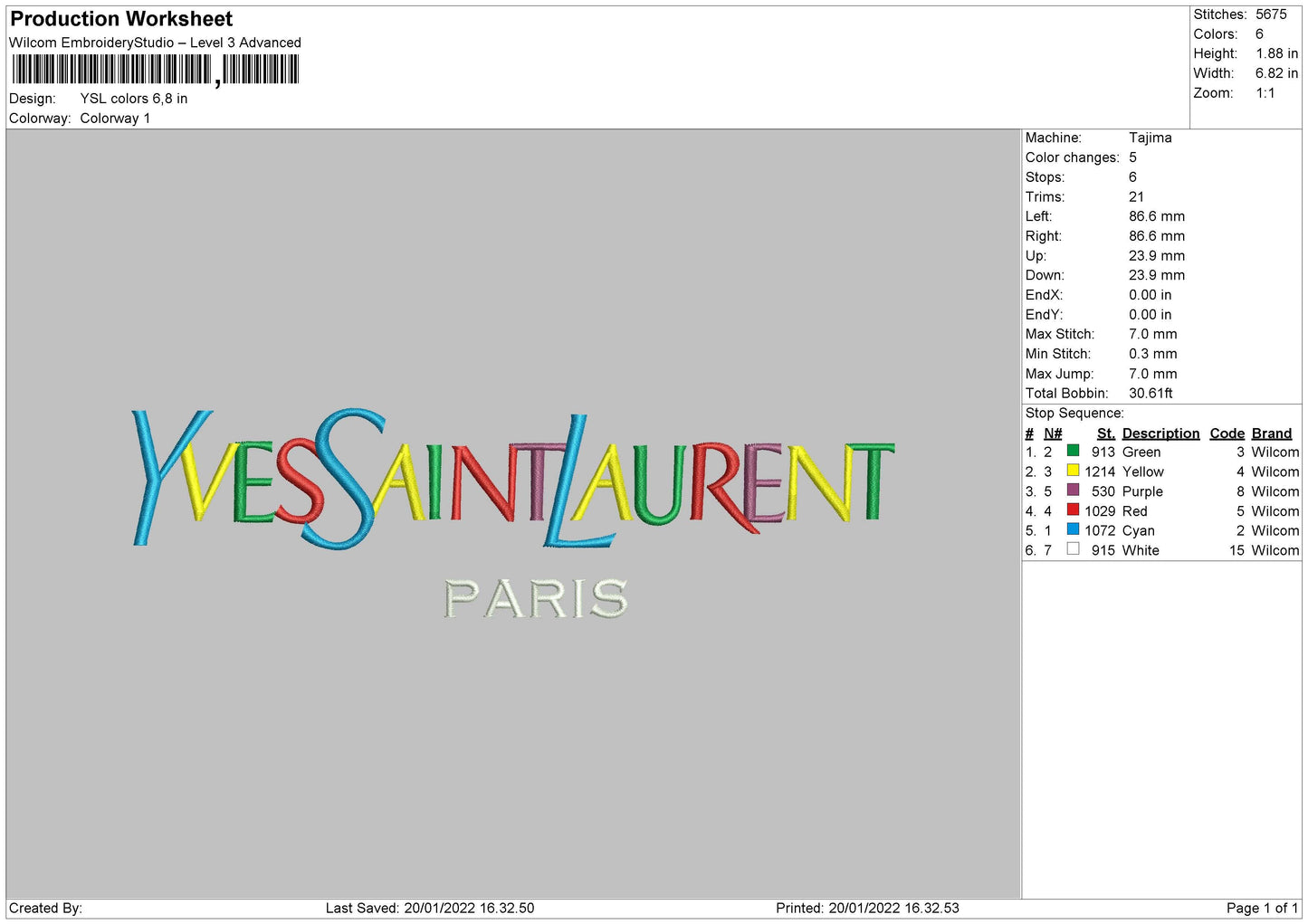Viewport: 1308px width, 924px height.
Task: Click the Right value 86.6 mm
Action: click(x=1157, y=236)
